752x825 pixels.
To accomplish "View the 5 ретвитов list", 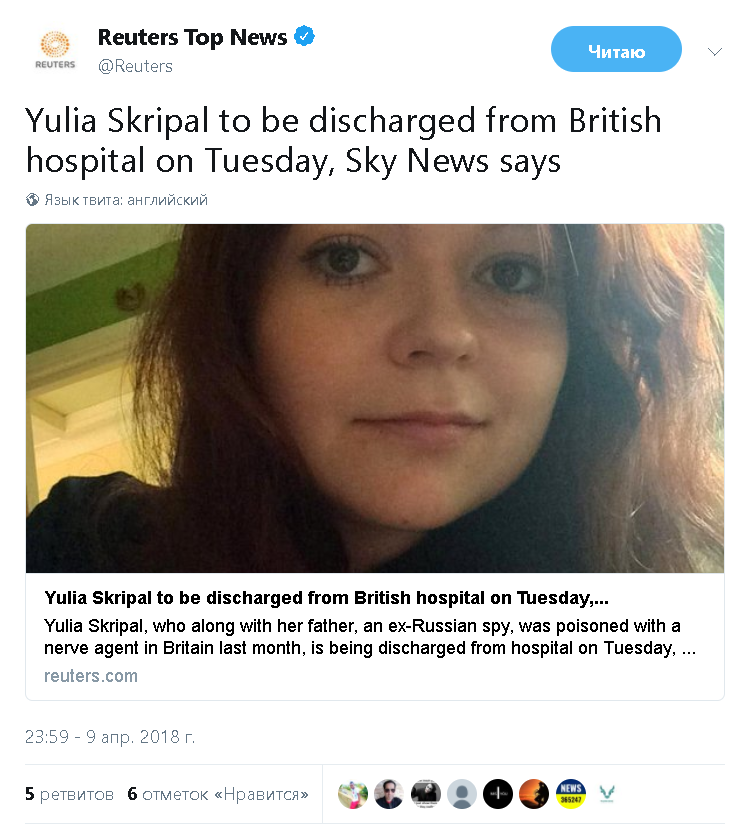I will (x=69, y=794).
